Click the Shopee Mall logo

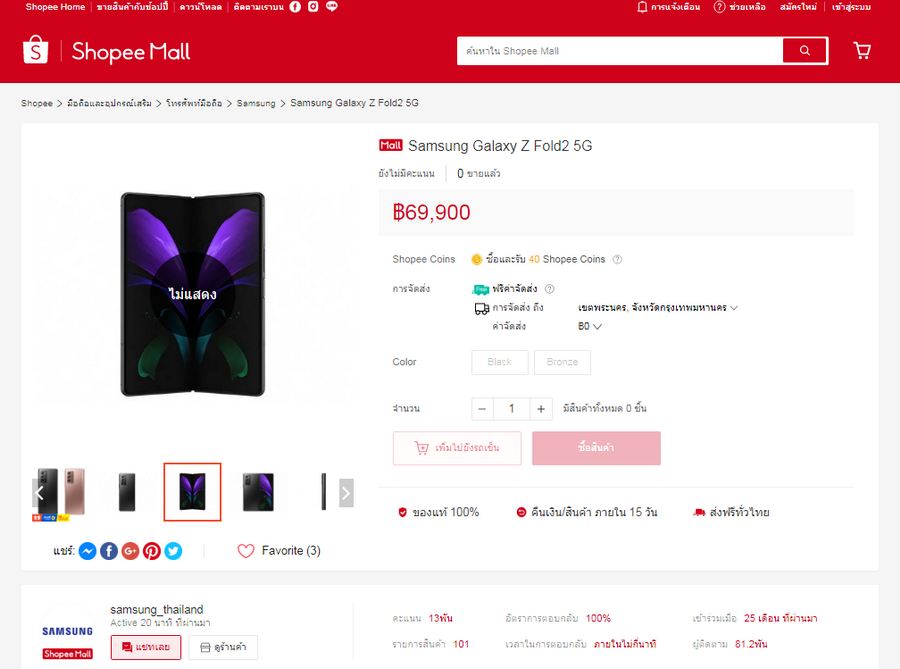106,51
